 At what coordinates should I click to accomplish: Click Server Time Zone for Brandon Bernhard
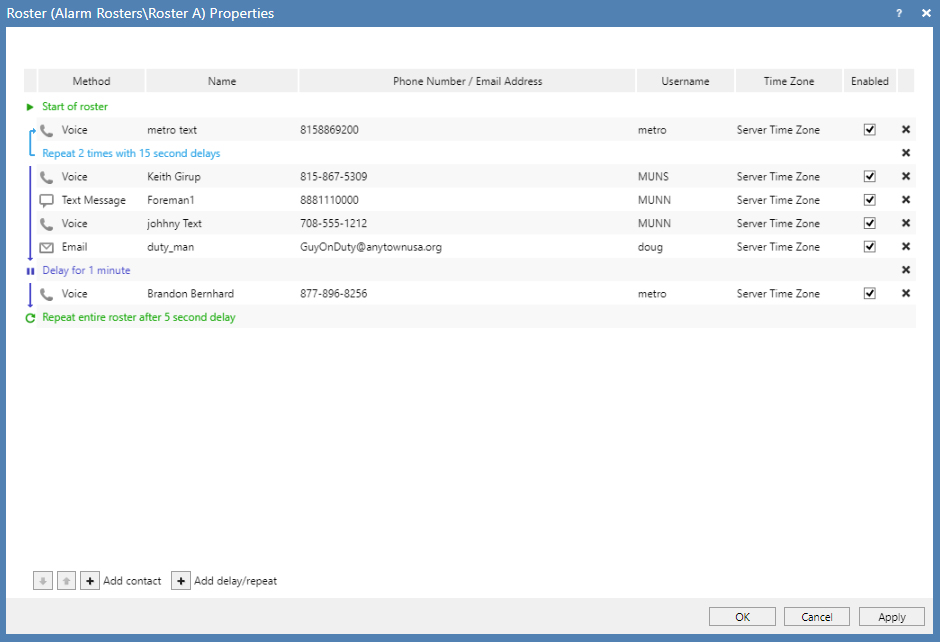point(778,293)
